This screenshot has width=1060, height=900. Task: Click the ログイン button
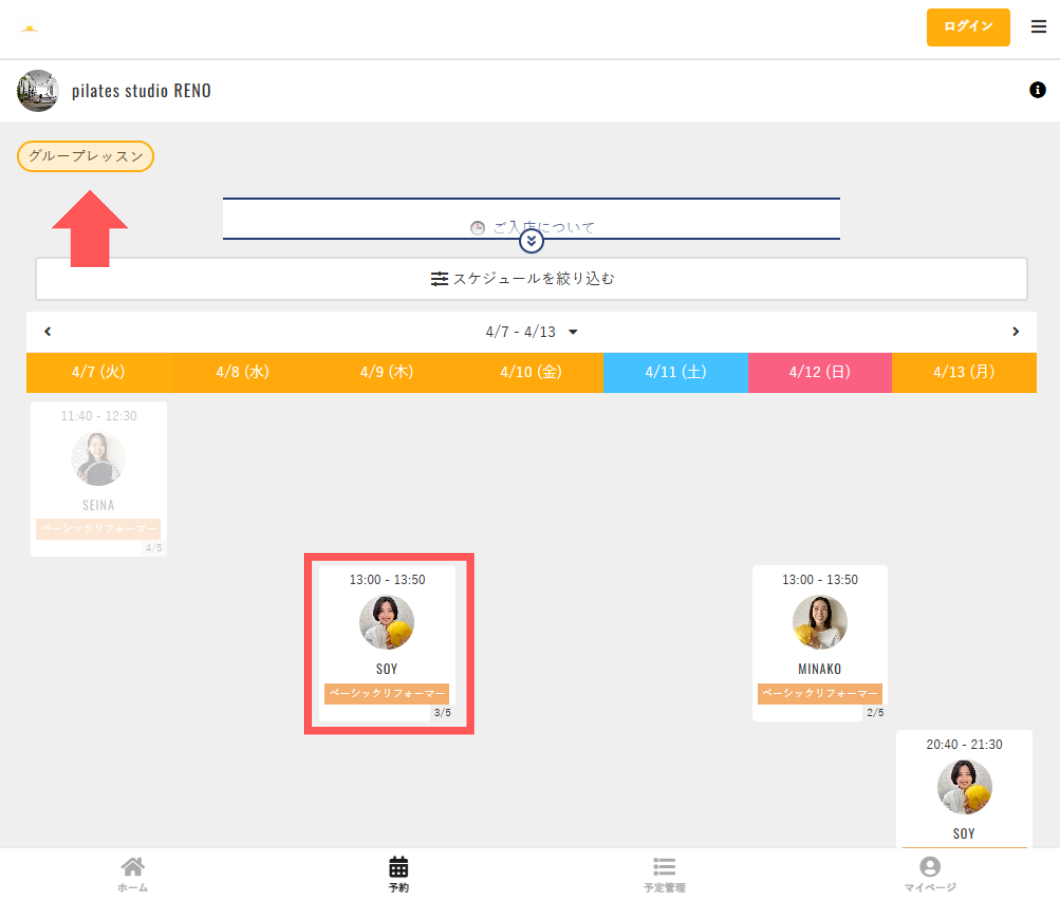pos(967,27)
